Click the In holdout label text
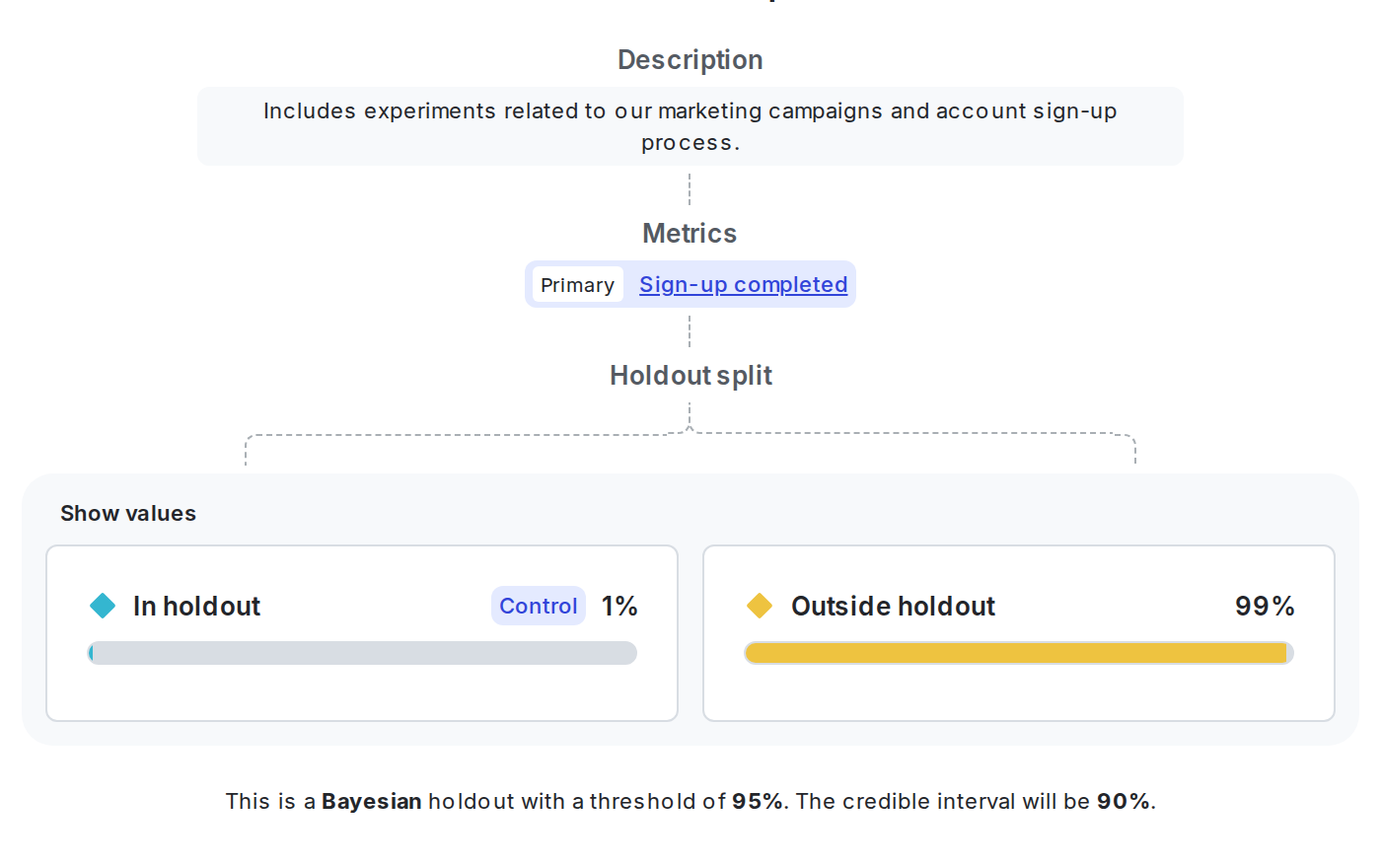 pos(195,606)
